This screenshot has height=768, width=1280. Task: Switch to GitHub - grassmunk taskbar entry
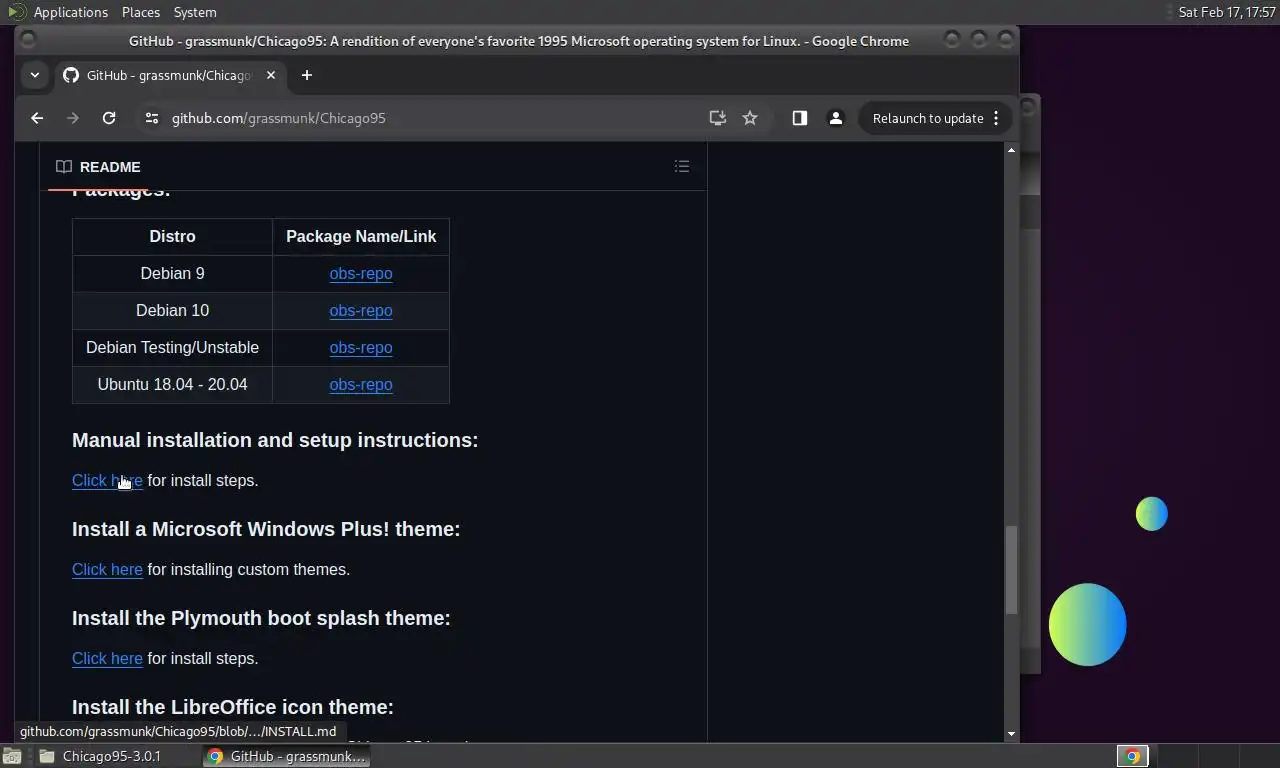click(x=287, y=756)
